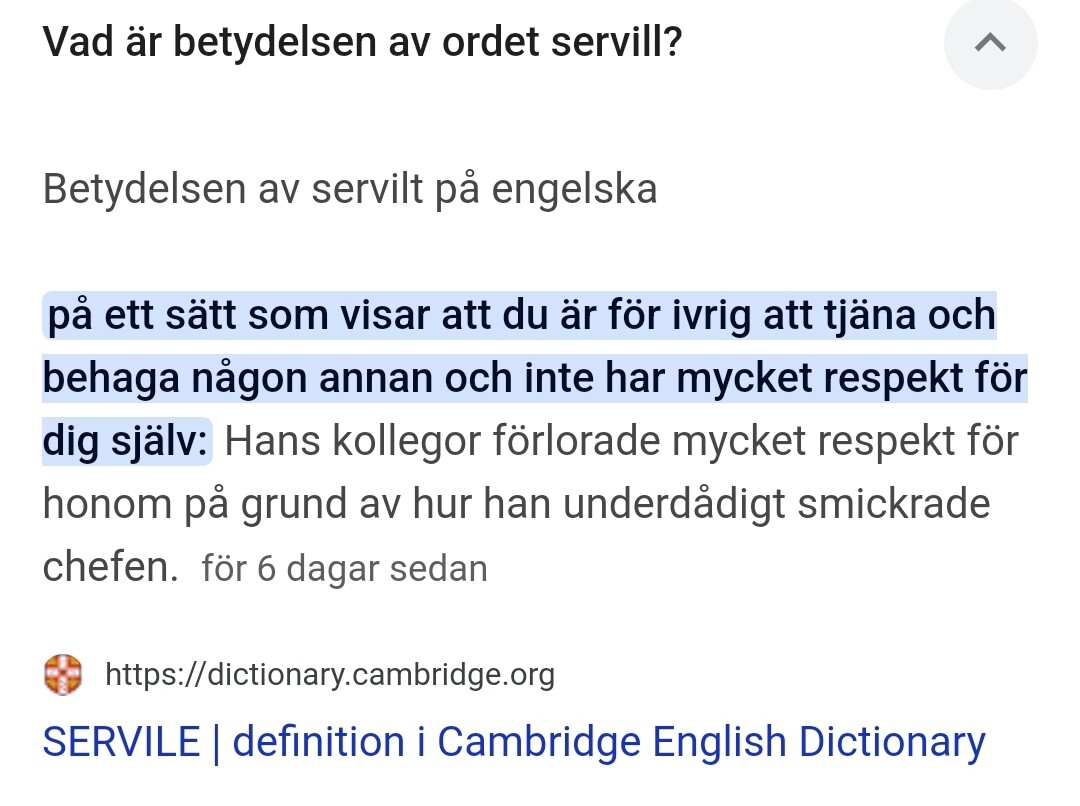Click the highlighted words "dig själv:"

127,442
